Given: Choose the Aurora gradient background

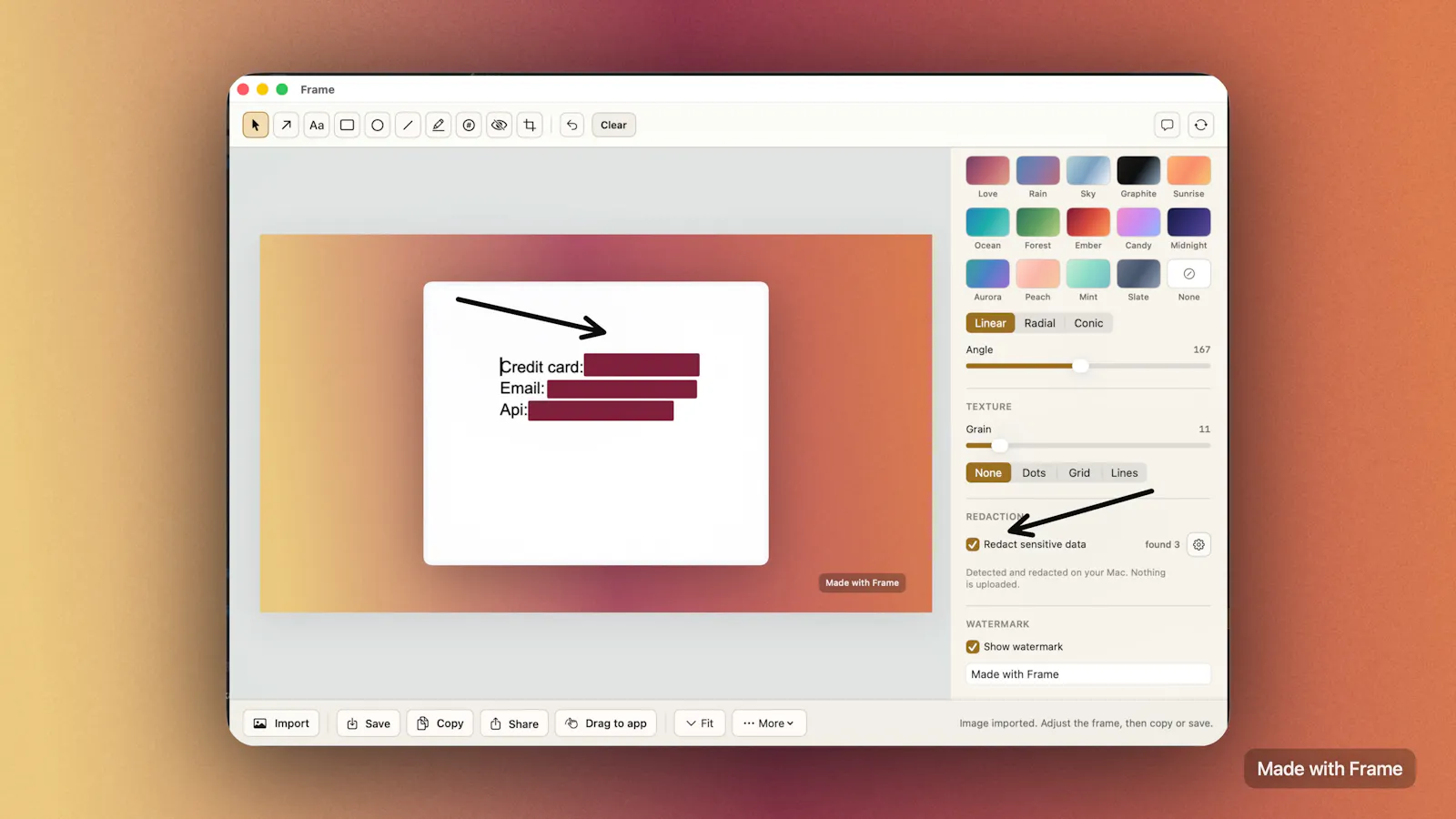Looking at the screenshot, I should 987,274.
